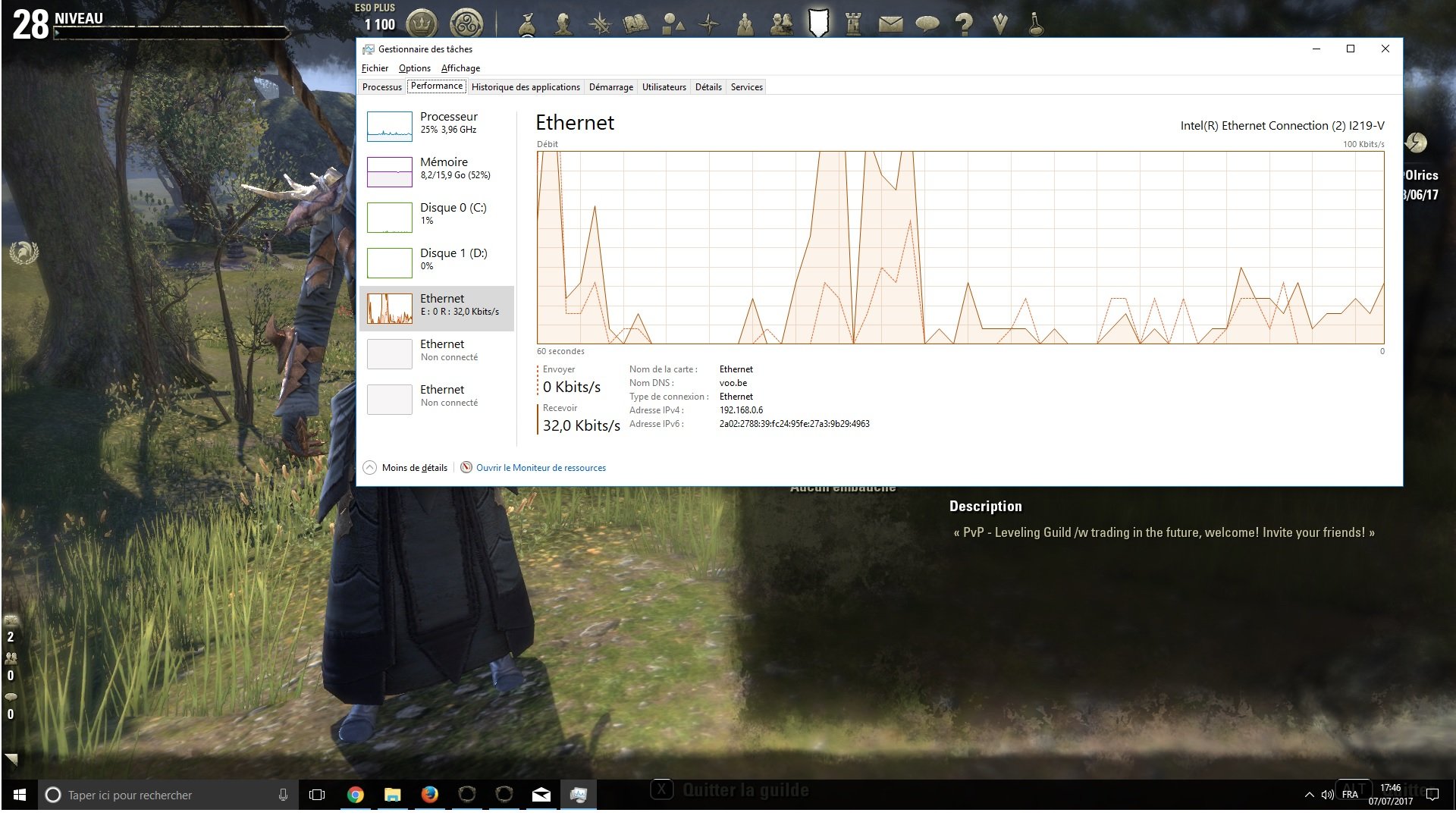The width and height of the screenshot is (1456, 819).
Task: Switch to the Utilisateurs tab
Action: (x=664, y=87)
